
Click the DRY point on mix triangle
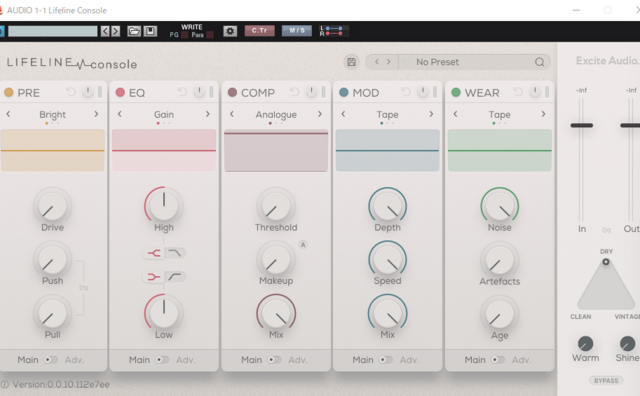[606, 262]
